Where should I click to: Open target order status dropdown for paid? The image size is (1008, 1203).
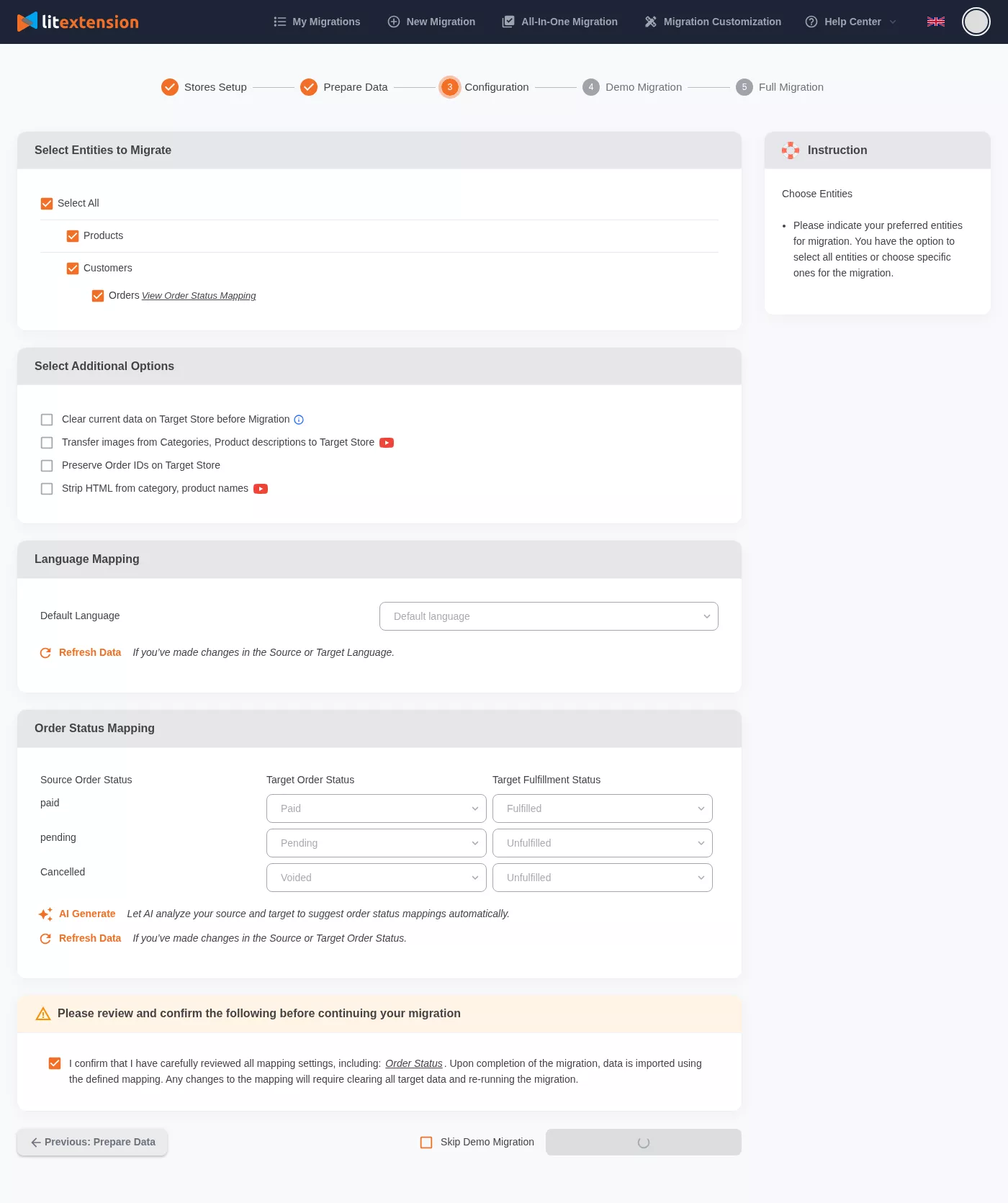click(377, 808)
